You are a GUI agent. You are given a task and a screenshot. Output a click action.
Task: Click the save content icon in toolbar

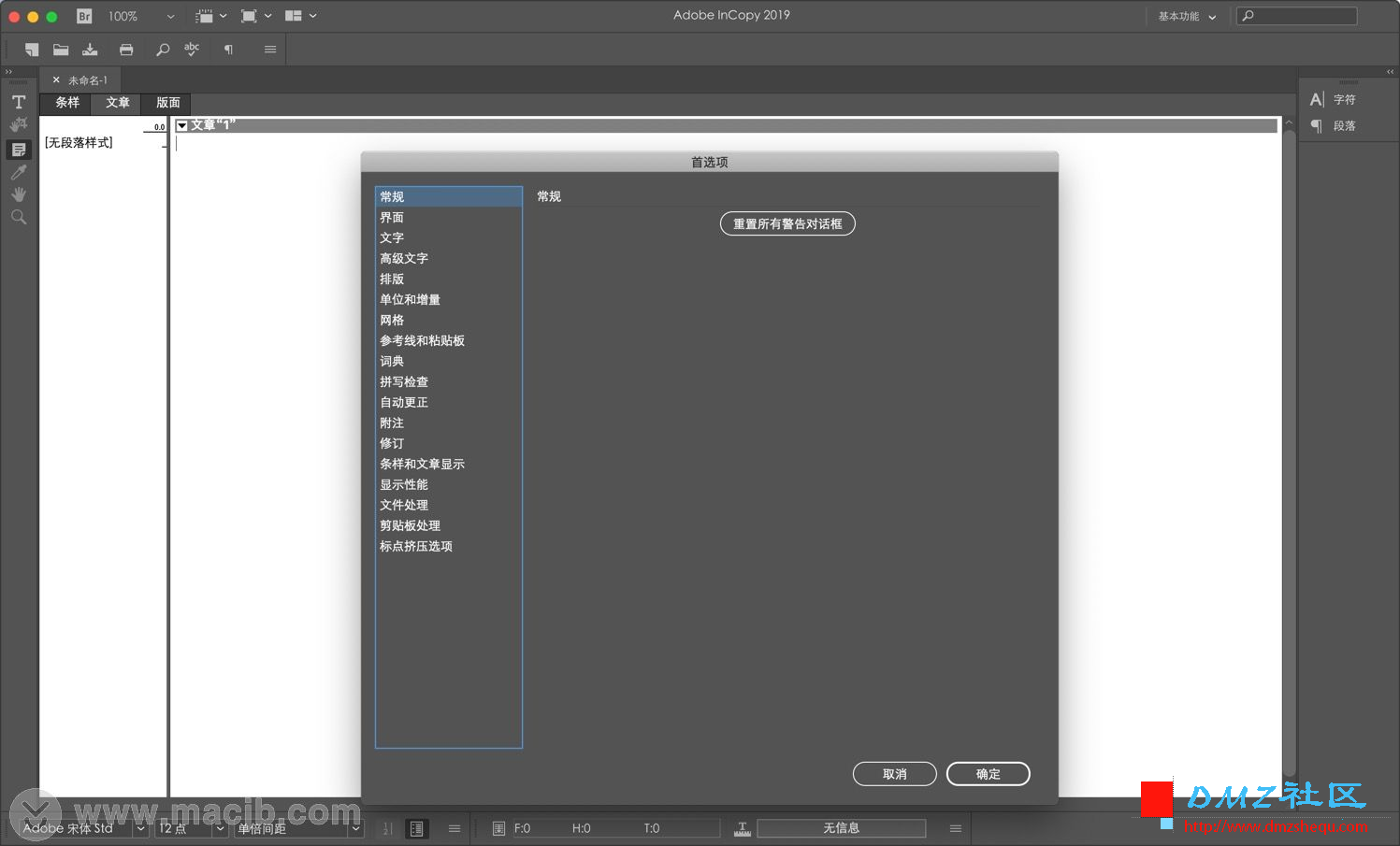click(x=90, y=50)
